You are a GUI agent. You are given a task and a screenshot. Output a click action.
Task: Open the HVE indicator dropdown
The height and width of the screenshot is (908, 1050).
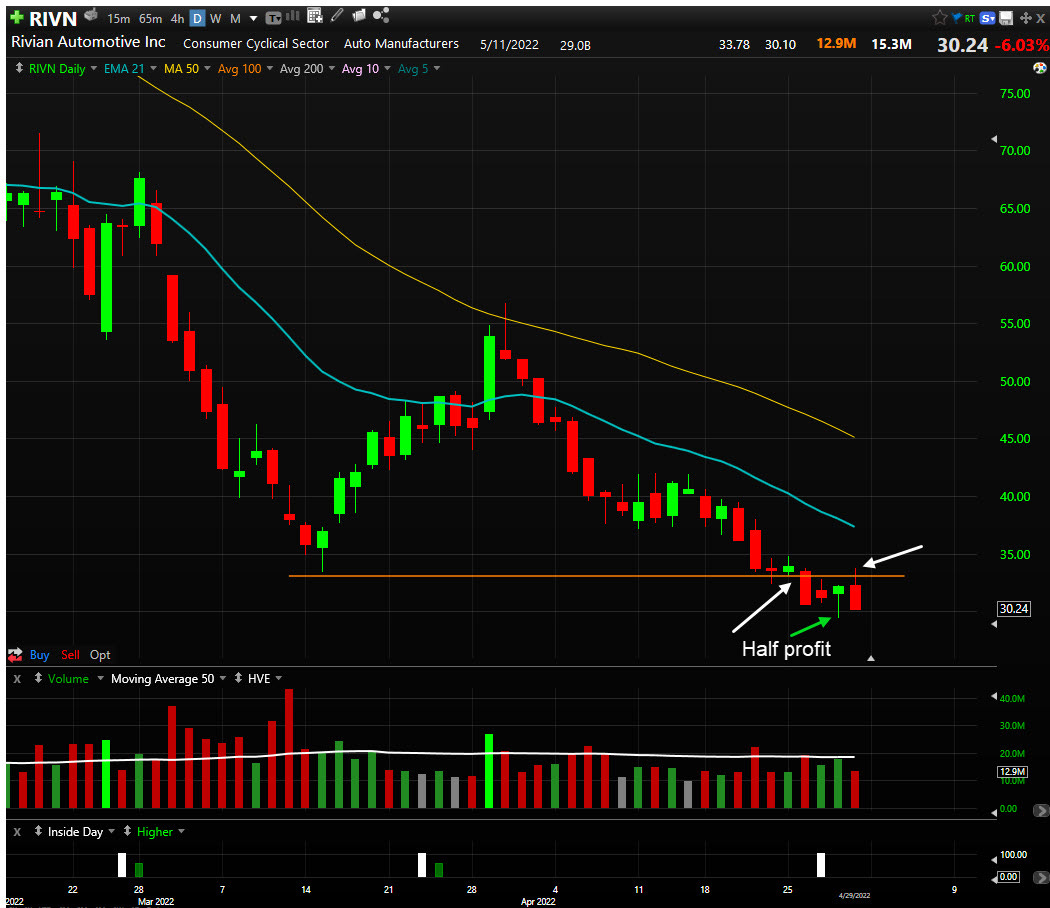click(279, 678)
